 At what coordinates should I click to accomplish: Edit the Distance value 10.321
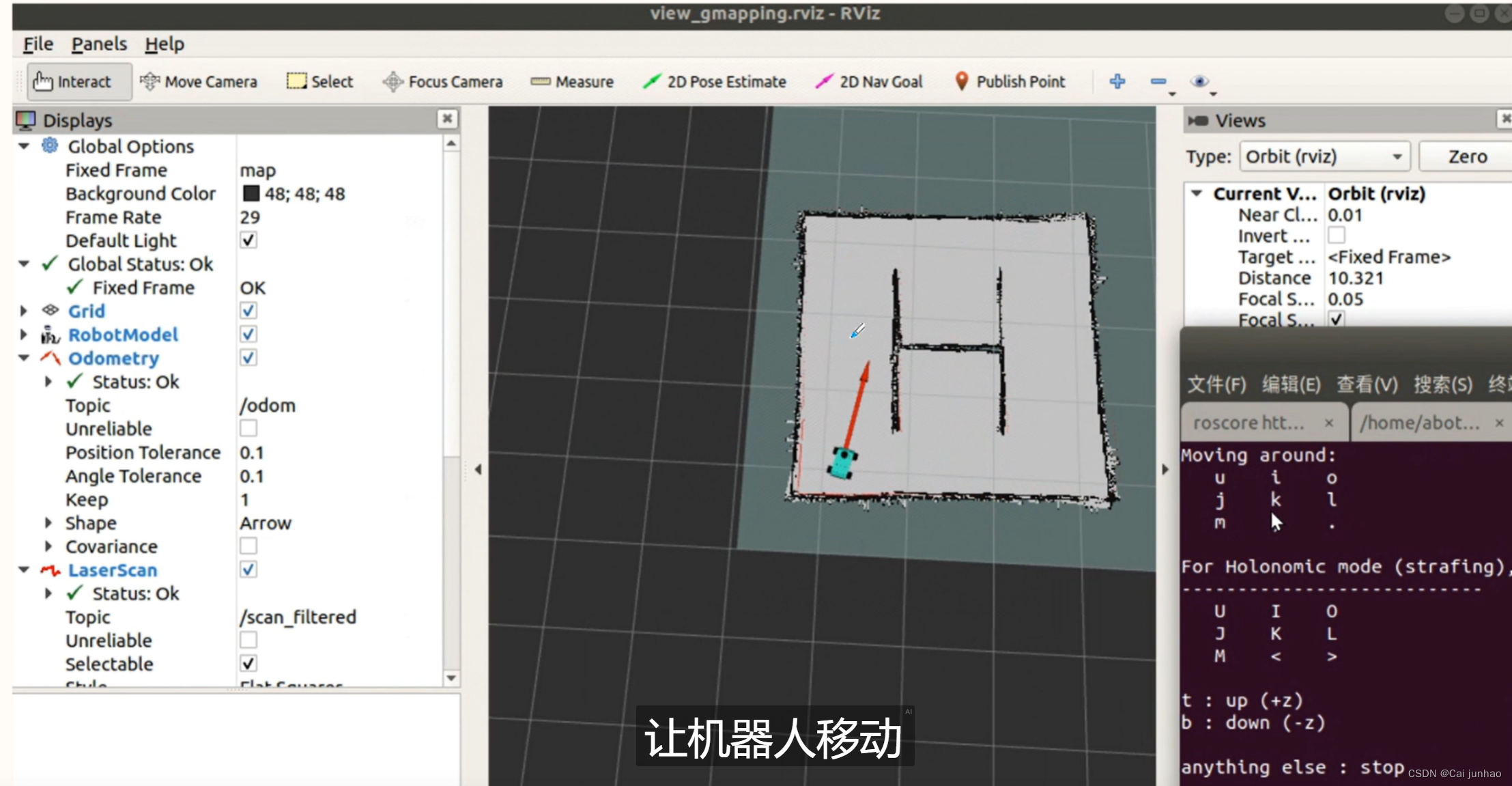[x=1355, y=278]
